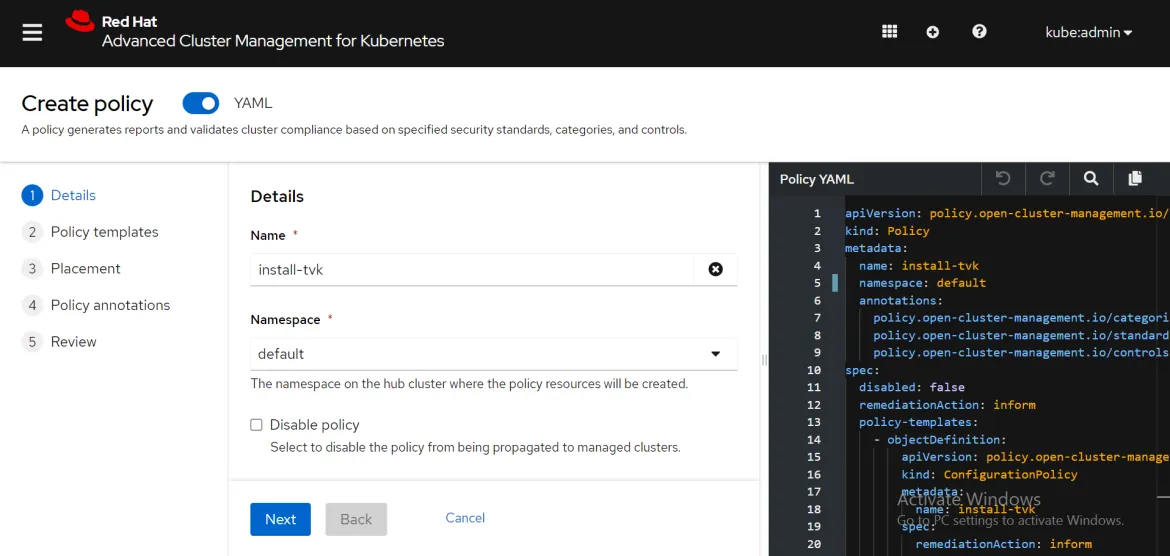Viewport: 1170px width, 556px height.
Task: Click the redo icon in Policy YAML
Action: pos(1047,179)
